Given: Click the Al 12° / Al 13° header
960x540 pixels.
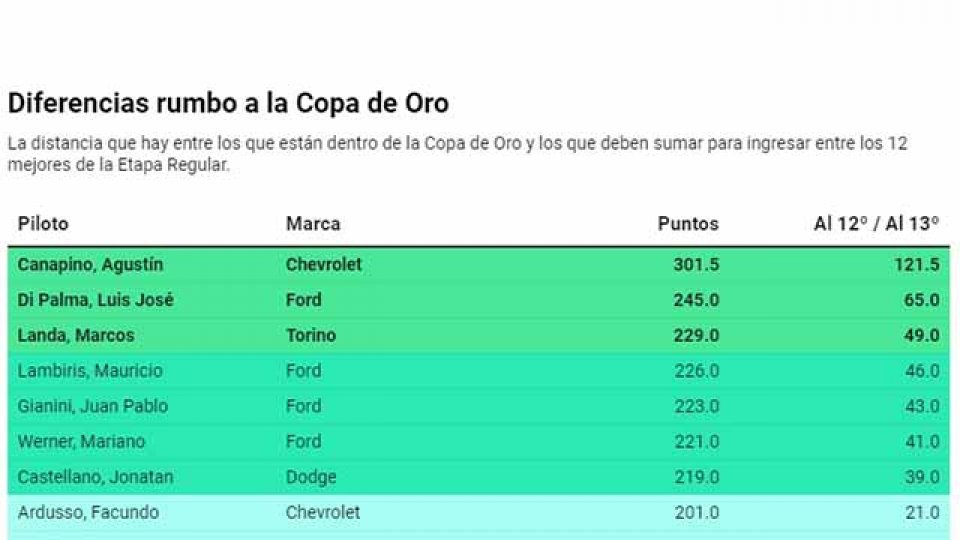Looking at the screenshot, I should (x=876, y=224).
